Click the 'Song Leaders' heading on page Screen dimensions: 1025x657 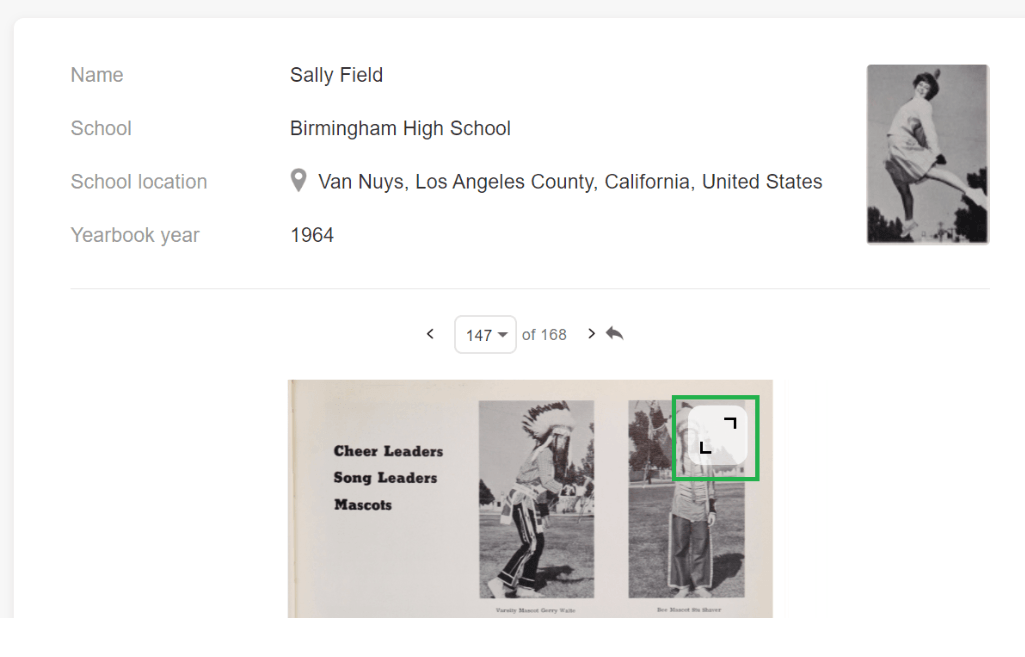click(x=385, y=478)
